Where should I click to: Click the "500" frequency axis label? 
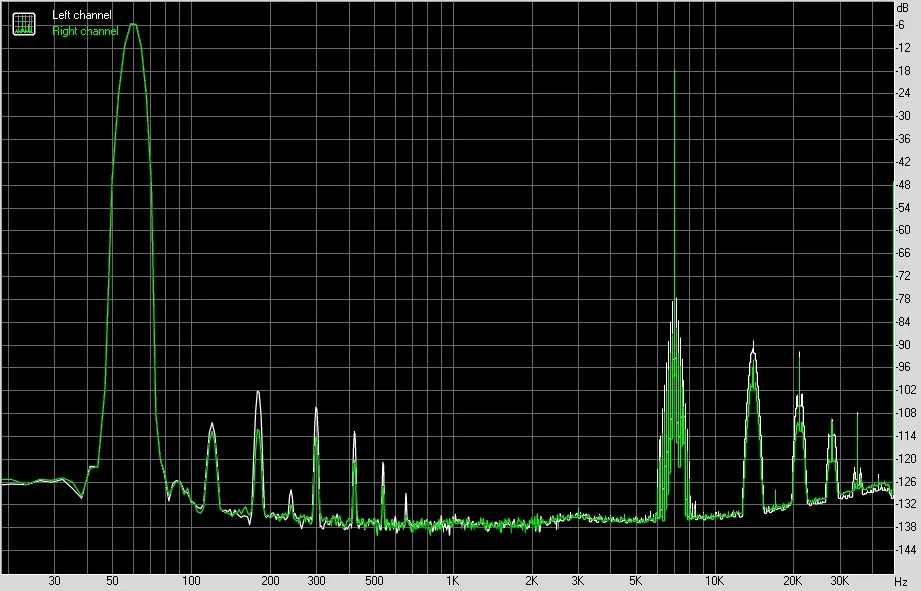click(374, 581)
